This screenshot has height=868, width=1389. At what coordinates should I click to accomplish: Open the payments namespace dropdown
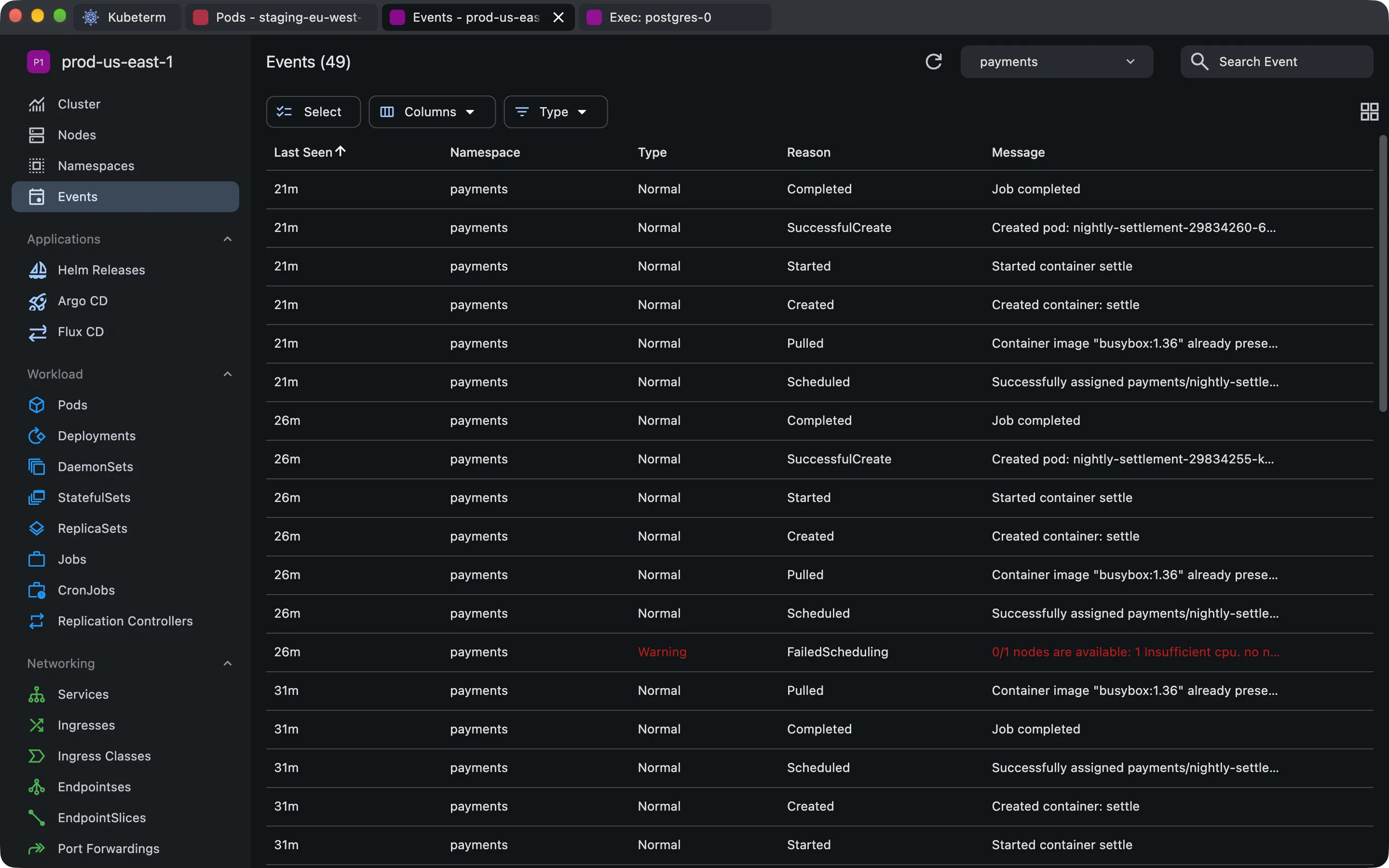coord(1057,61)
